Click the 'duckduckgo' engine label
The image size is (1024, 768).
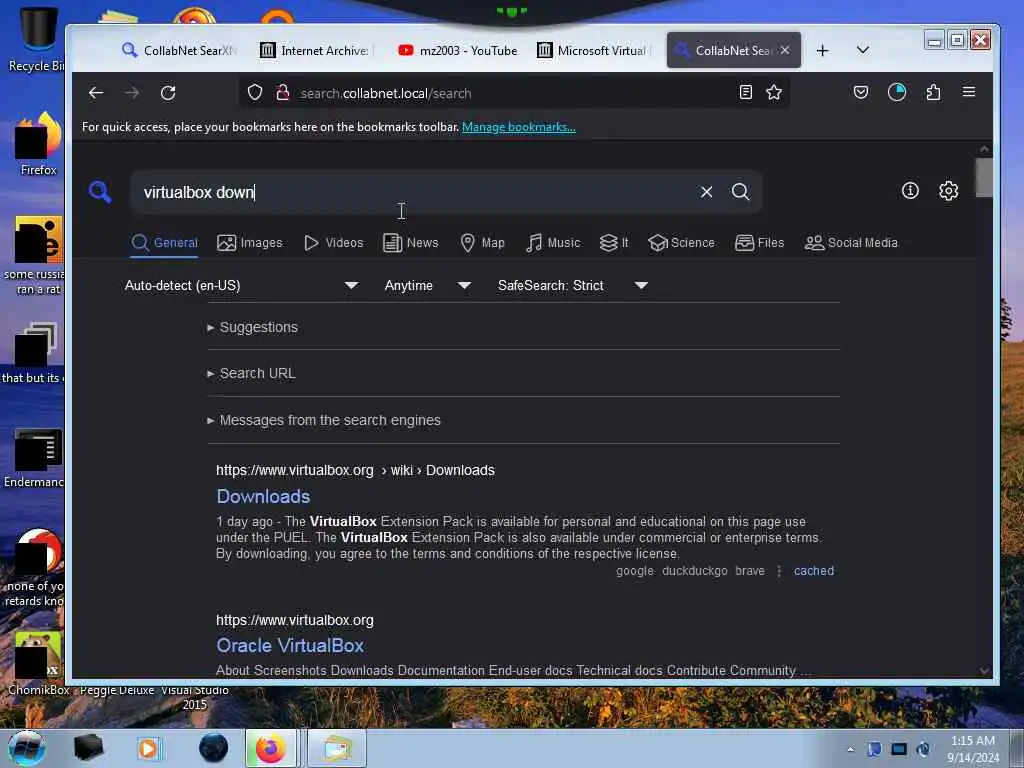pyautogui.click(x=694, y=571)
